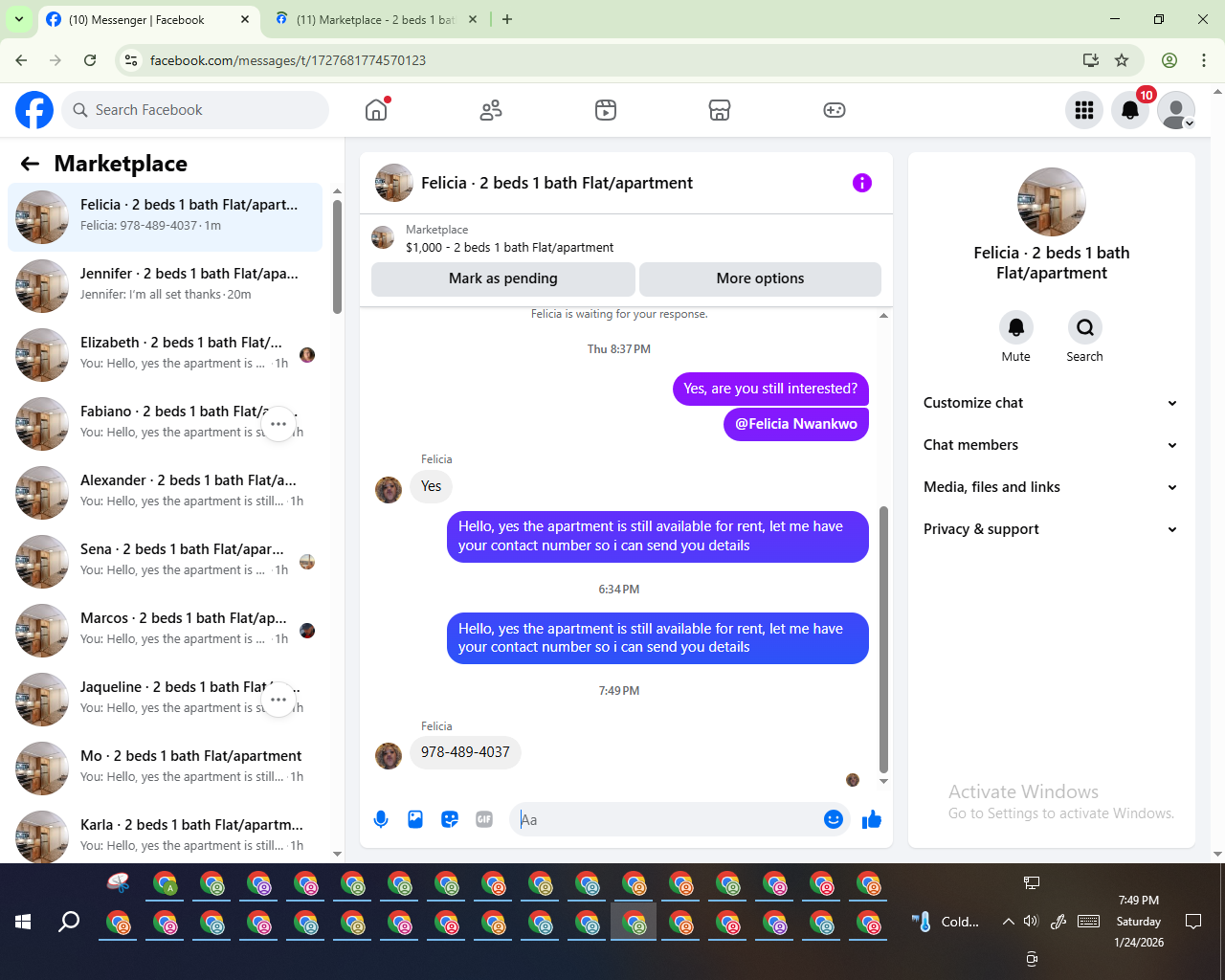
Task: Reload the page in browser
Action: [x=90, y=60]
